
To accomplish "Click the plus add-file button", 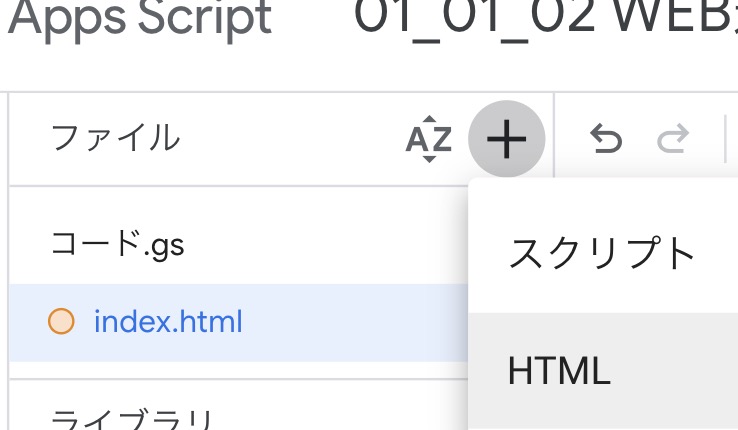I will click(506, 139).
